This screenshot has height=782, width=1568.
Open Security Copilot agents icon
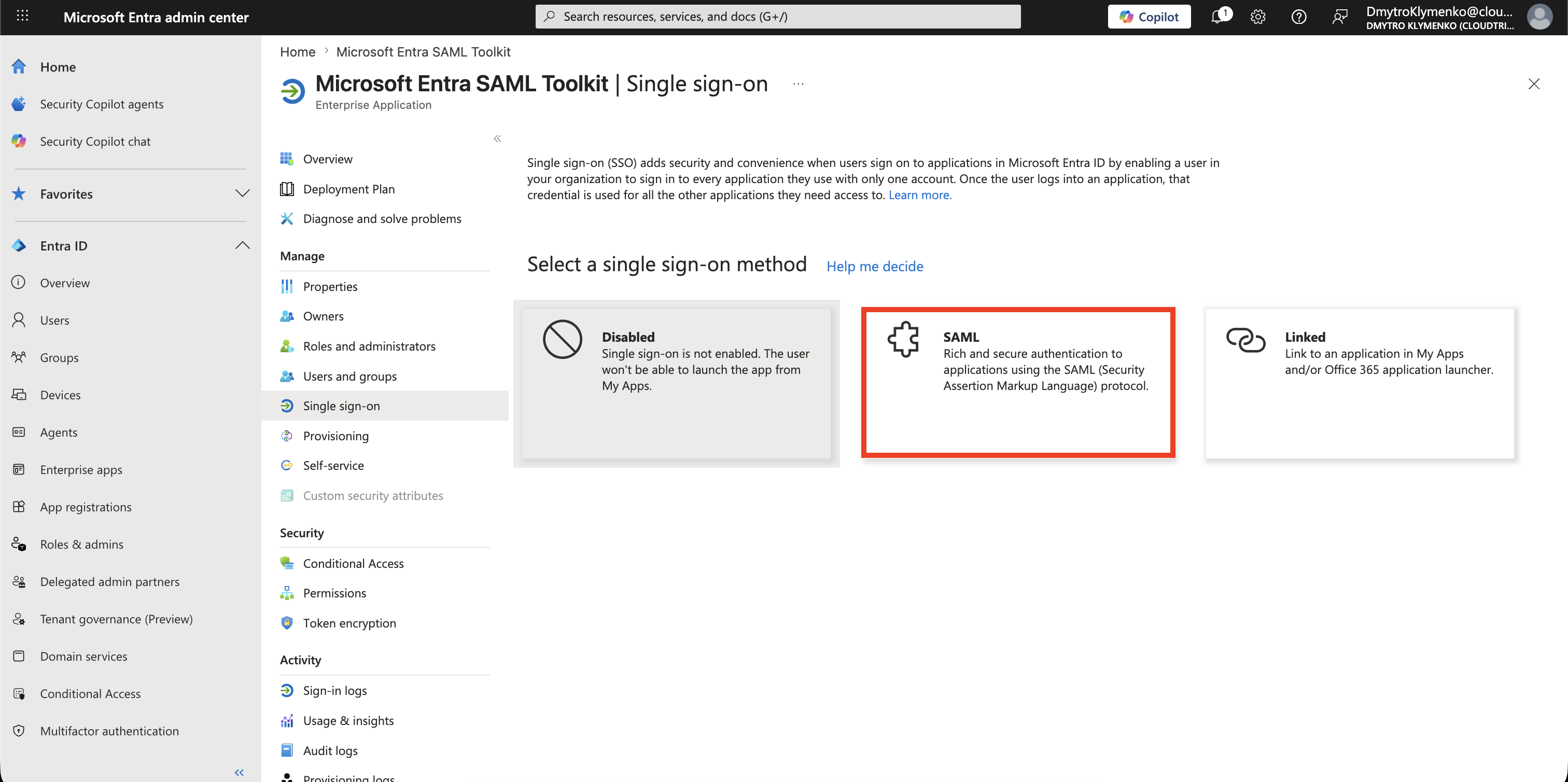19,104
